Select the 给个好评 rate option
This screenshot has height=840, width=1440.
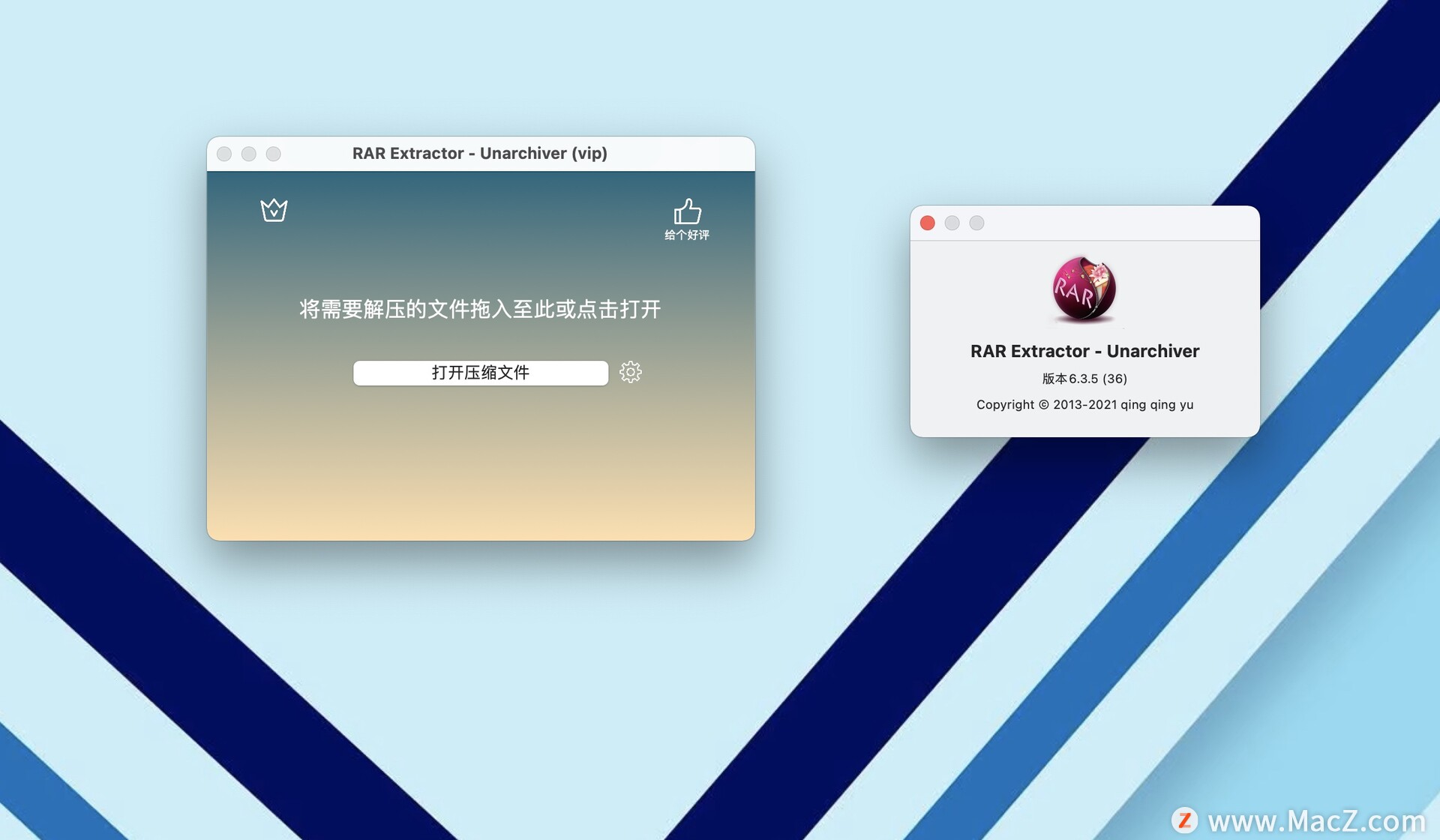point(687,233)
